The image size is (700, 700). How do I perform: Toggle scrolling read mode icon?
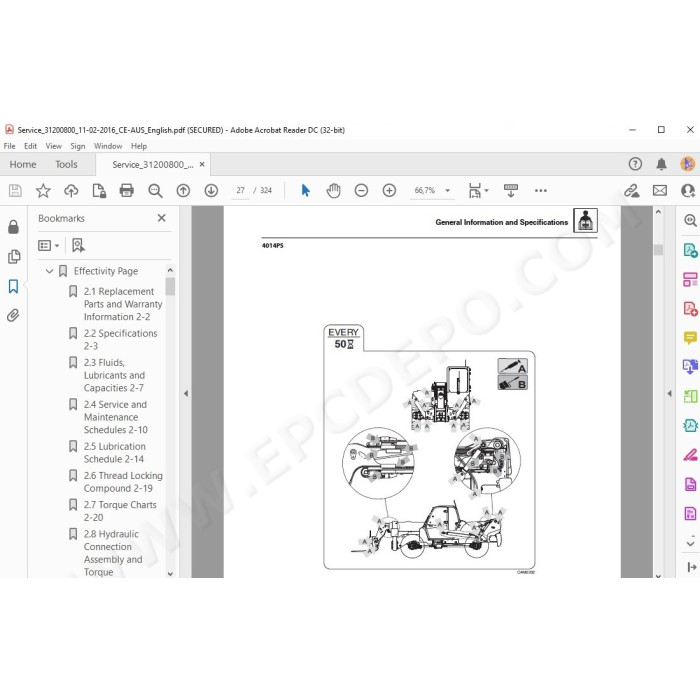(511, 191)
